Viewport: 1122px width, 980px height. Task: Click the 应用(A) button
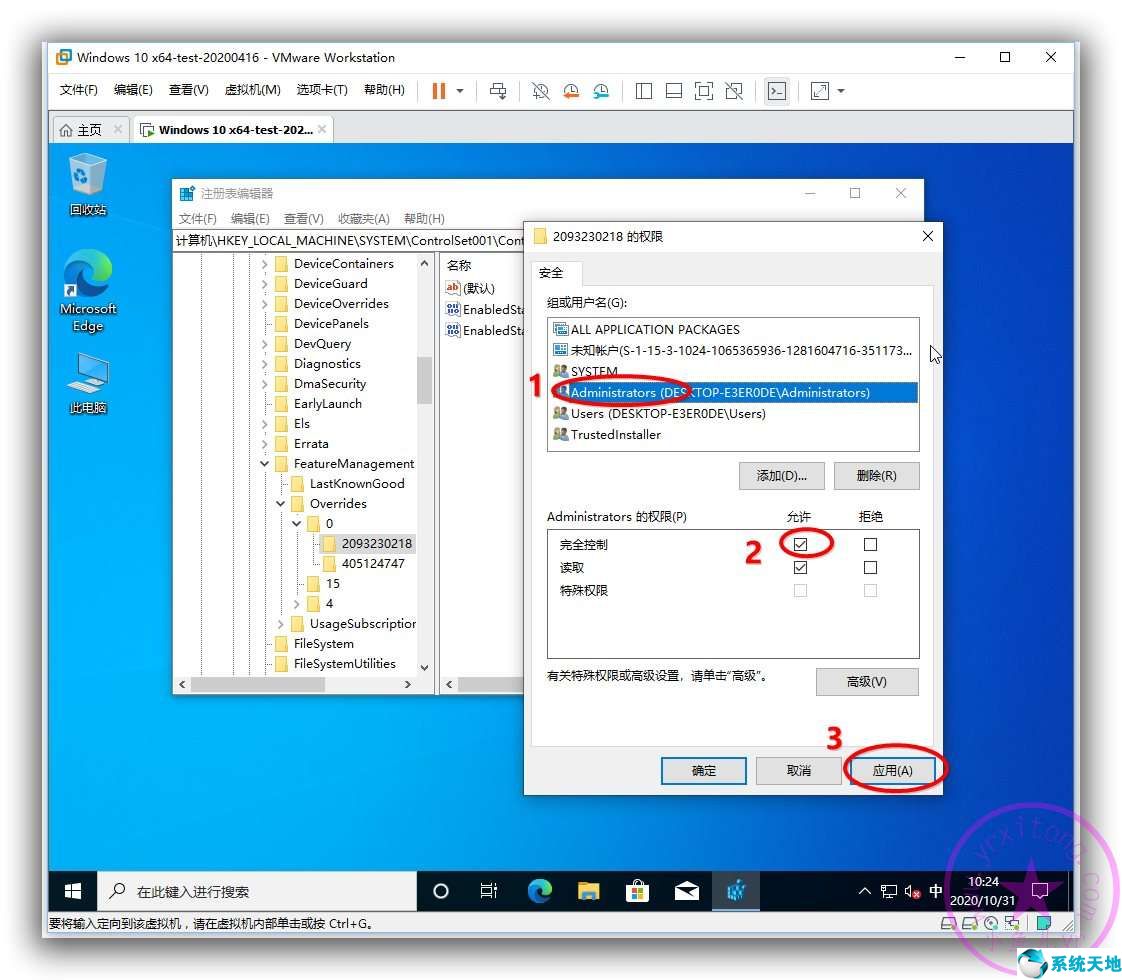893,770
